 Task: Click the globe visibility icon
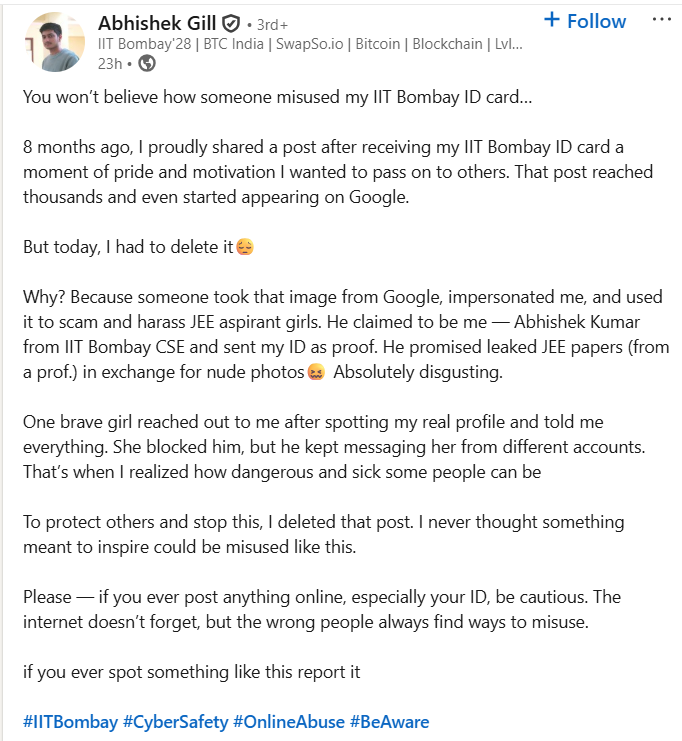(x=147, y=64)
